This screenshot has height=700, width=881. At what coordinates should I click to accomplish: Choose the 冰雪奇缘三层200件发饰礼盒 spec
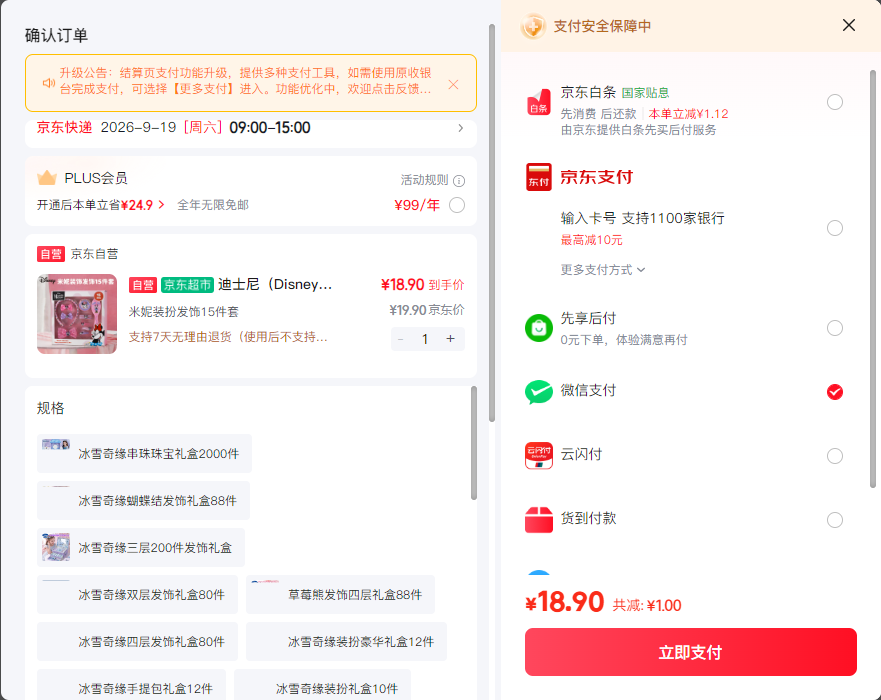tap(140, 548)
